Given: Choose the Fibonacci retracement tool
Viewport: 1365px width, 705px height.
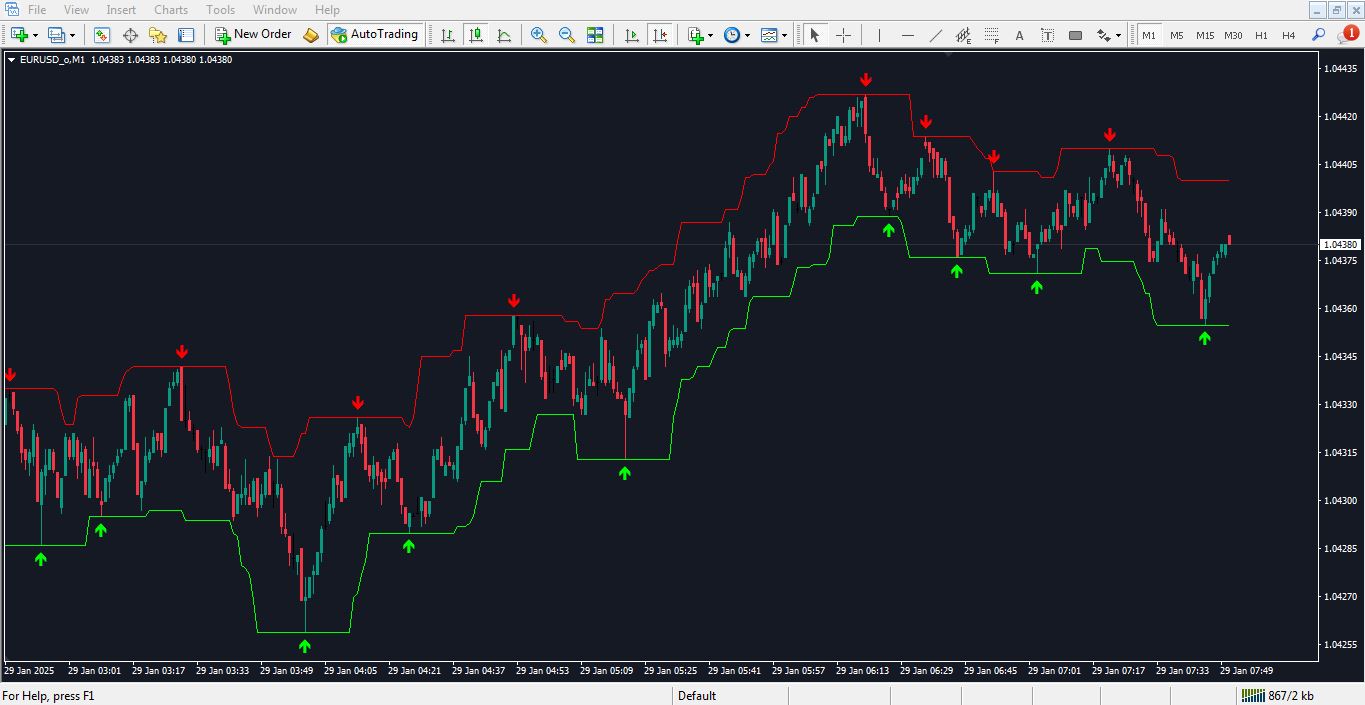Looking at the screenshot, I should pos(991,35).
